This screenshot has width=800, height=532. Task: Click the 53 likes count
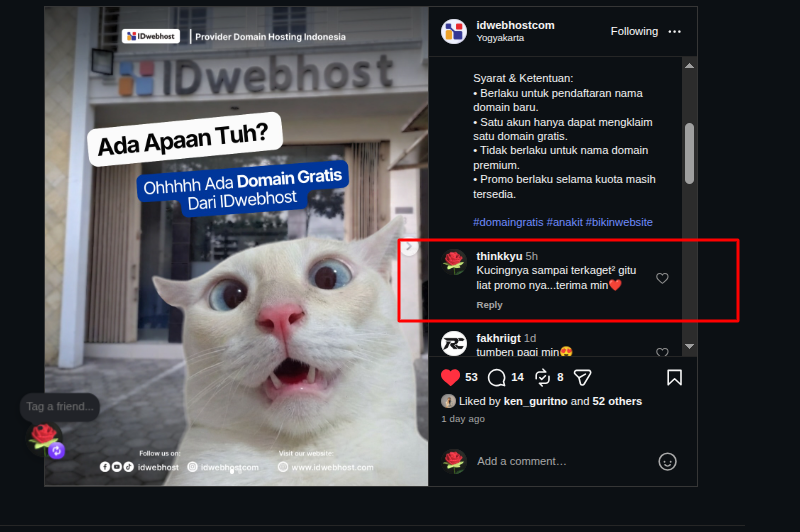[x=471, y=377]
